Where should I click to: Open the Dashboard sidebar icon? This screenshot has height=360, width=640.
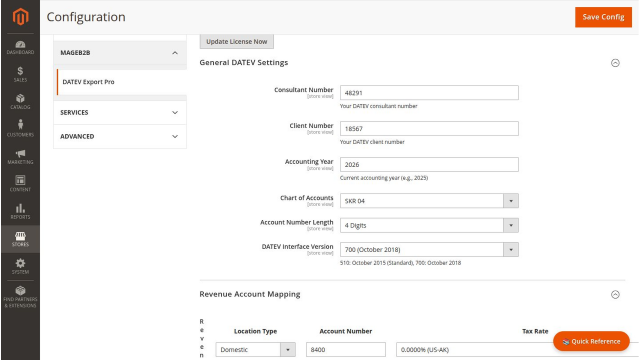20,48
